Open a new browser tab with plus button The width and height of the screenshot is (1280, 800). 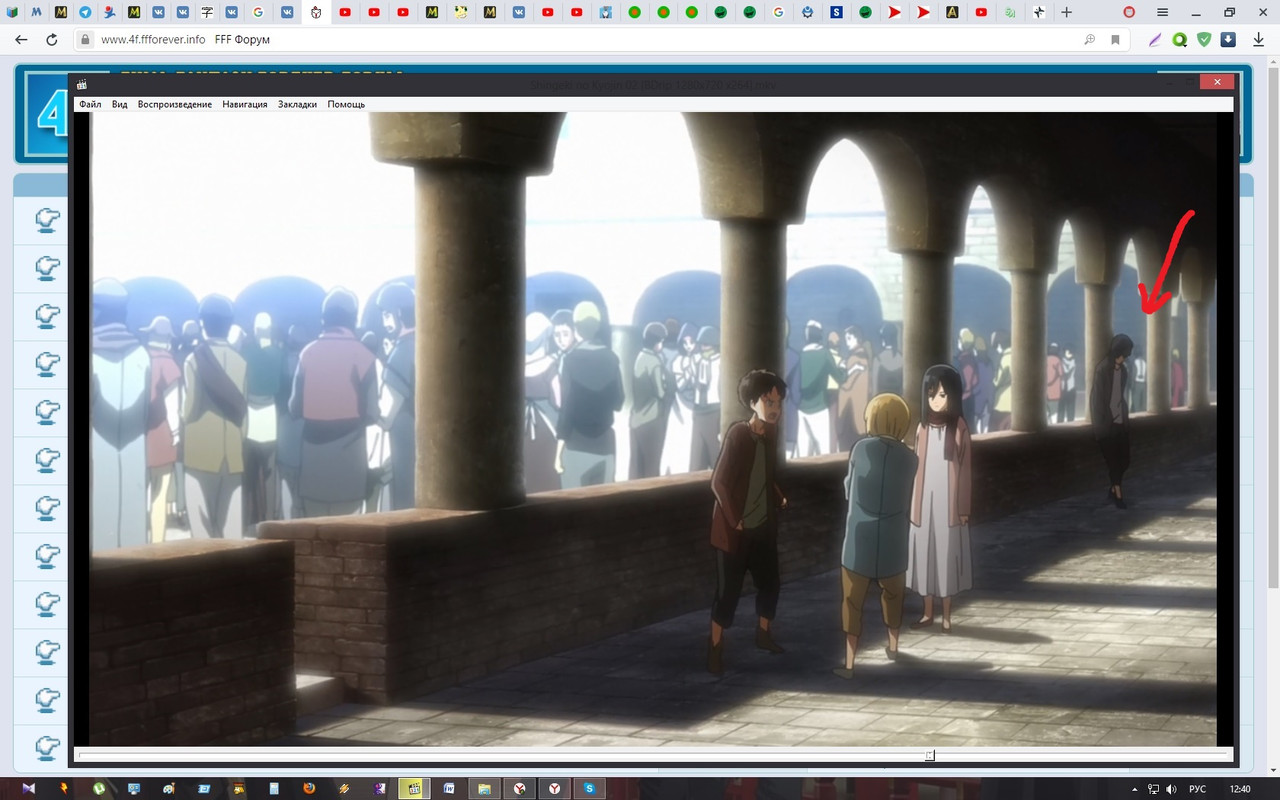coord(1066,12)
